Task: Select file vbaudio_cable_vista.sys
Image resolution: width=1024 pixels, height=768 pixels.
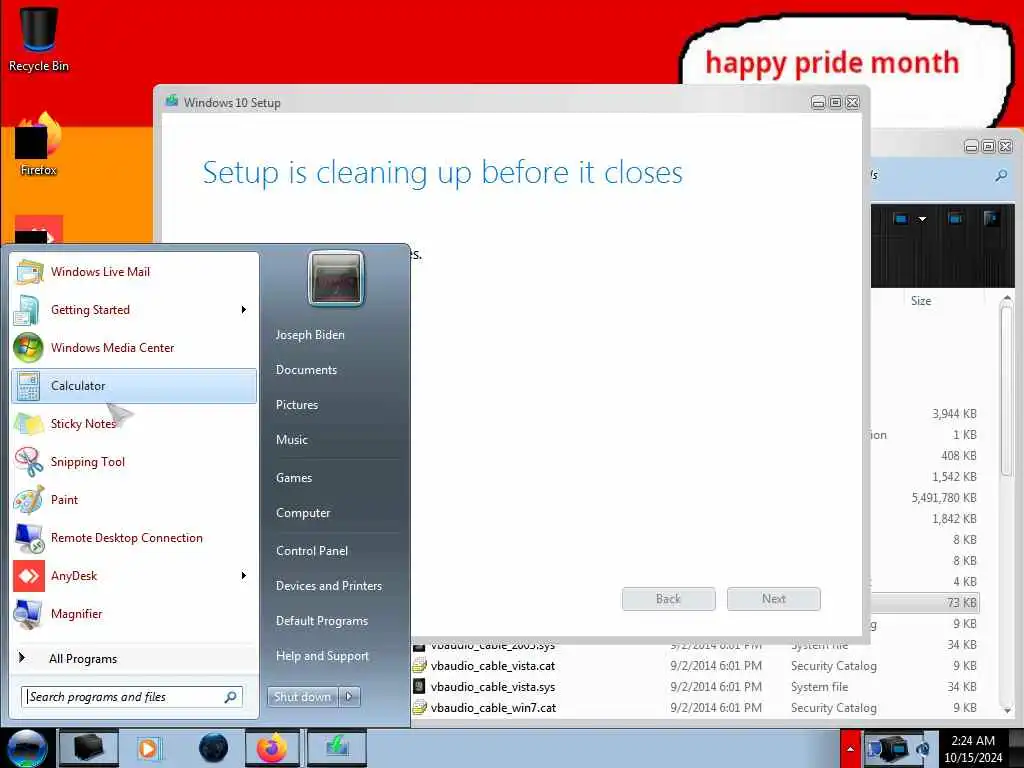Action: (x=493, y=687)
